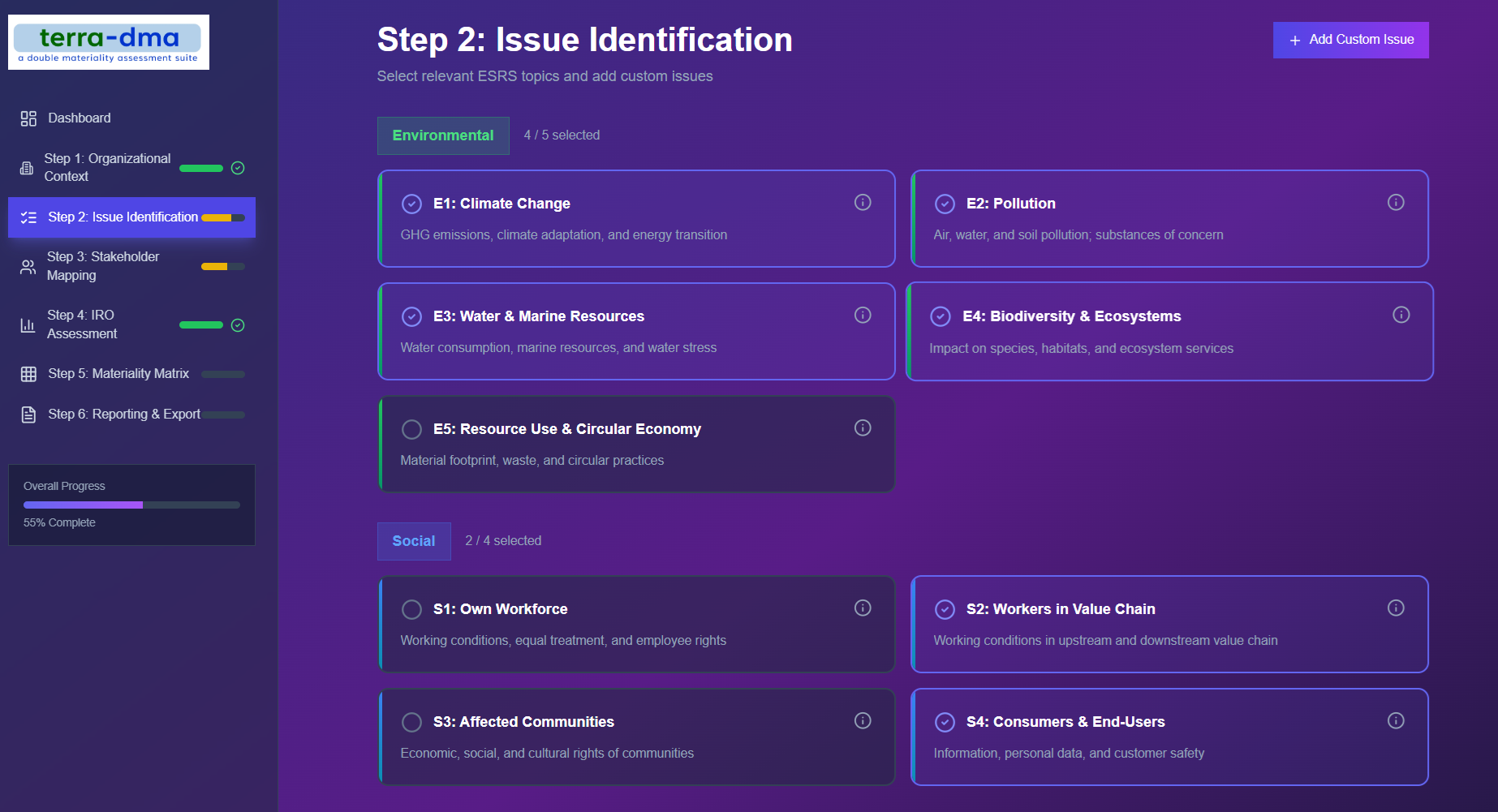This screenshot has width=1498, height=812.
Task: Go to Step 3: Stakeholder Mapping
Action: [x=103, y=266]
